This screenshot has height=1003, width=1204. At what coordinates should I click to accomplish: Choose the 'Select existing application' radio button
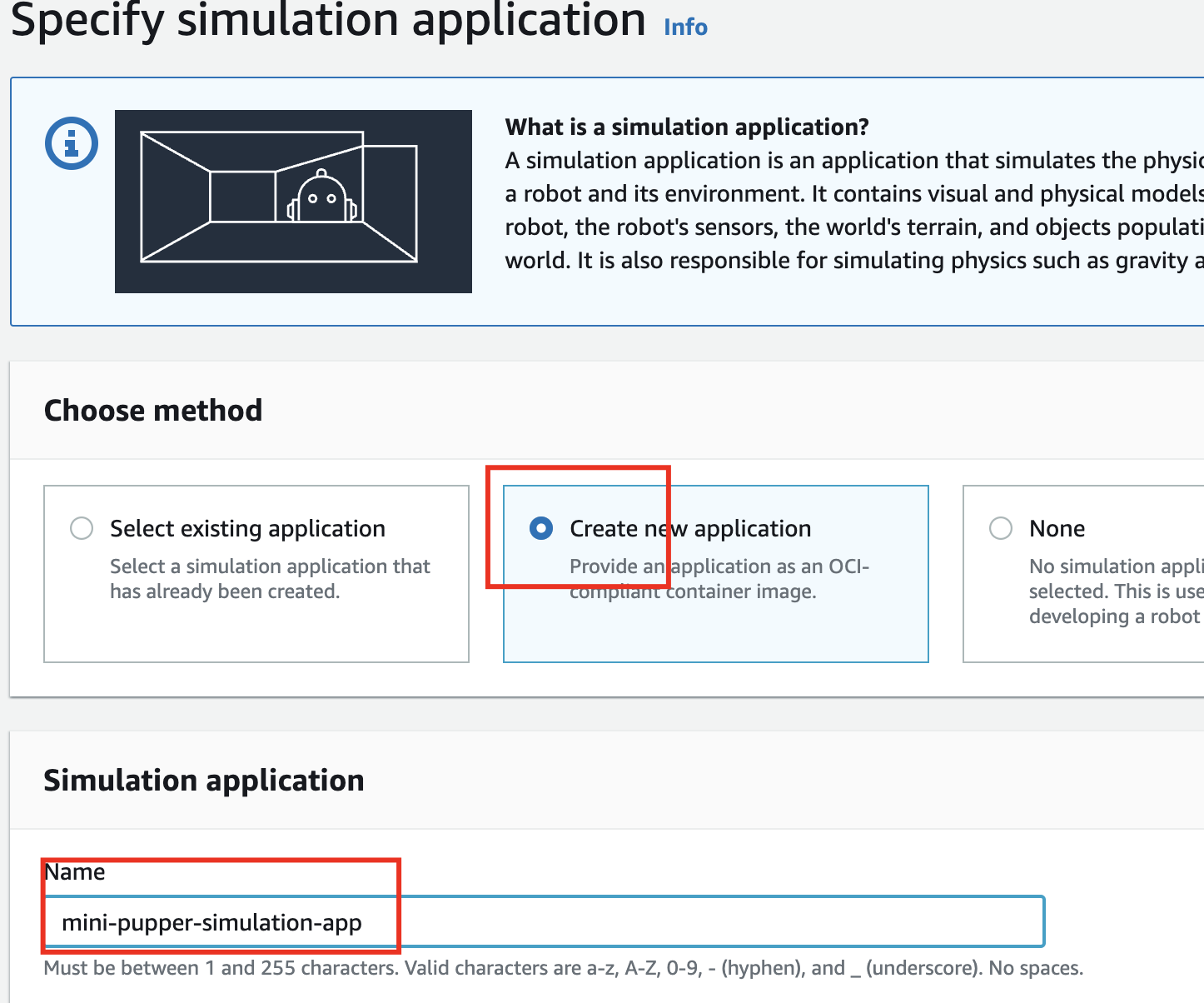(x=82, y=528)
